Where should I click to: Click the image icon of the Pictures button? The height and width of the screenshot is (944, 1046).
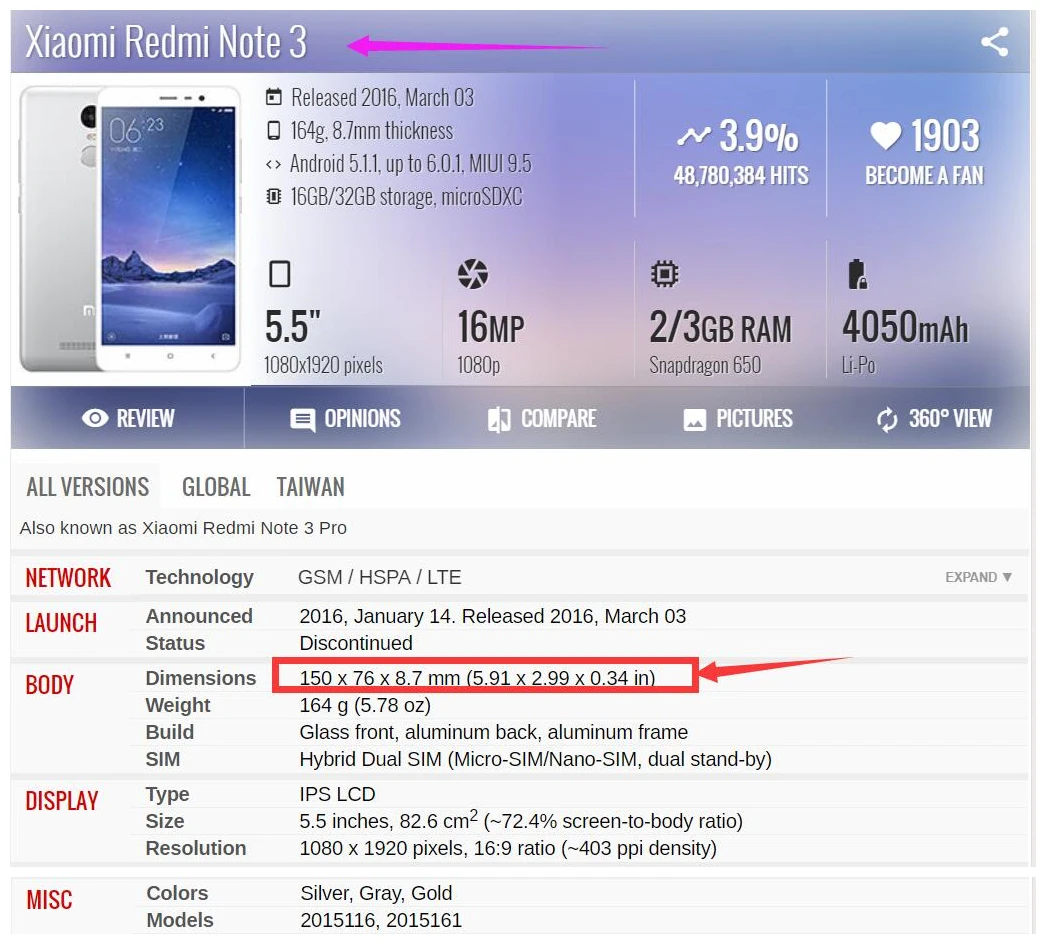694,420
